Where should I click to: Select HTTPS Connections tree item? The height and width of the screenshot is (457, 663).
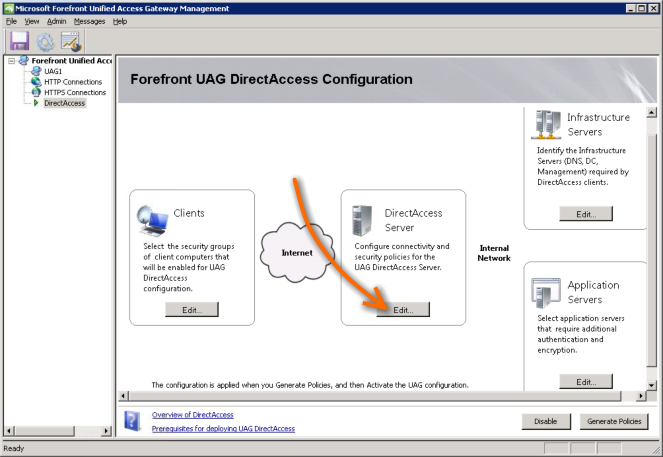tap(75, 92)
